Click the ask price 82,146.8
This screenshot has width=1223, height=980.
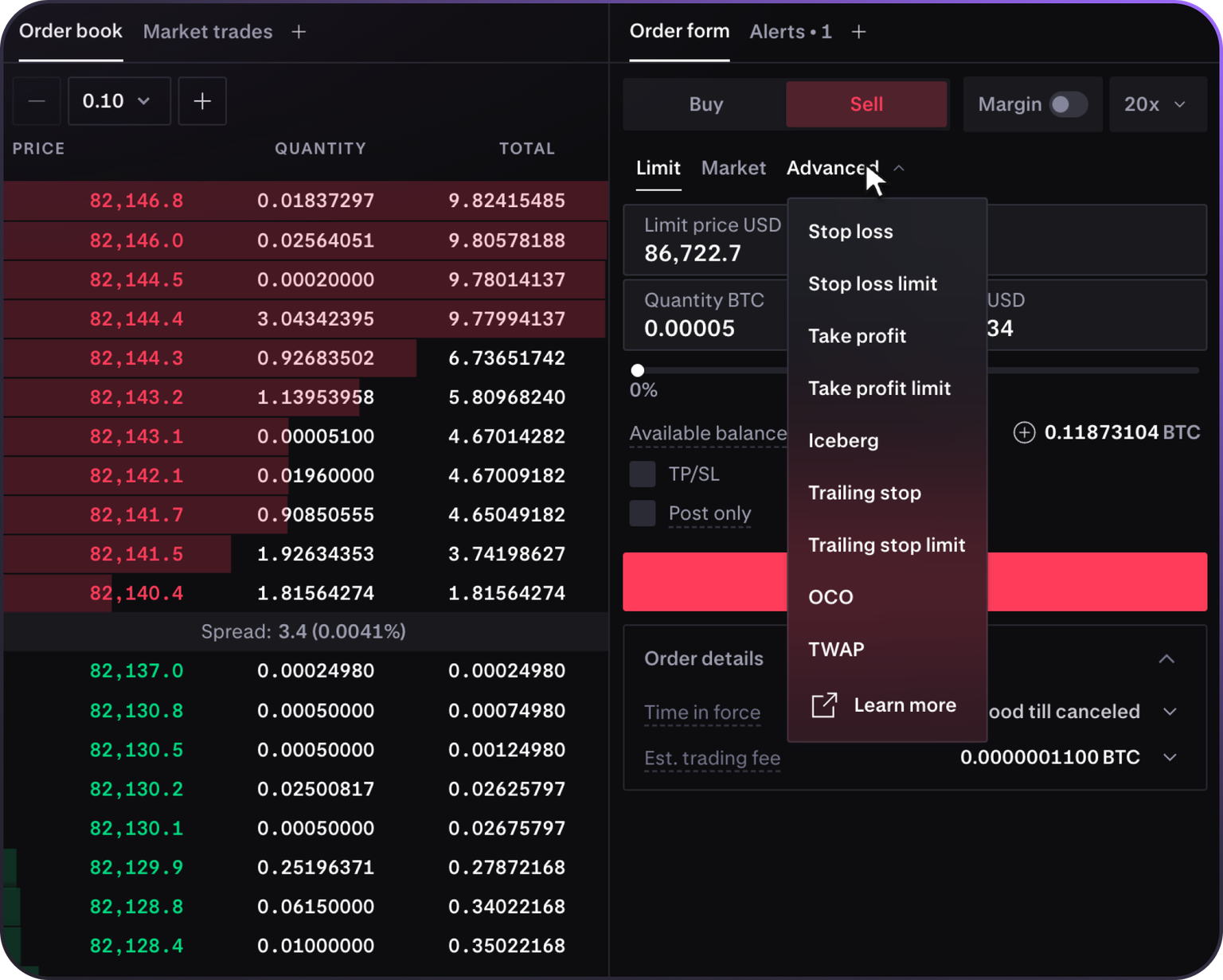coord(136,201)
